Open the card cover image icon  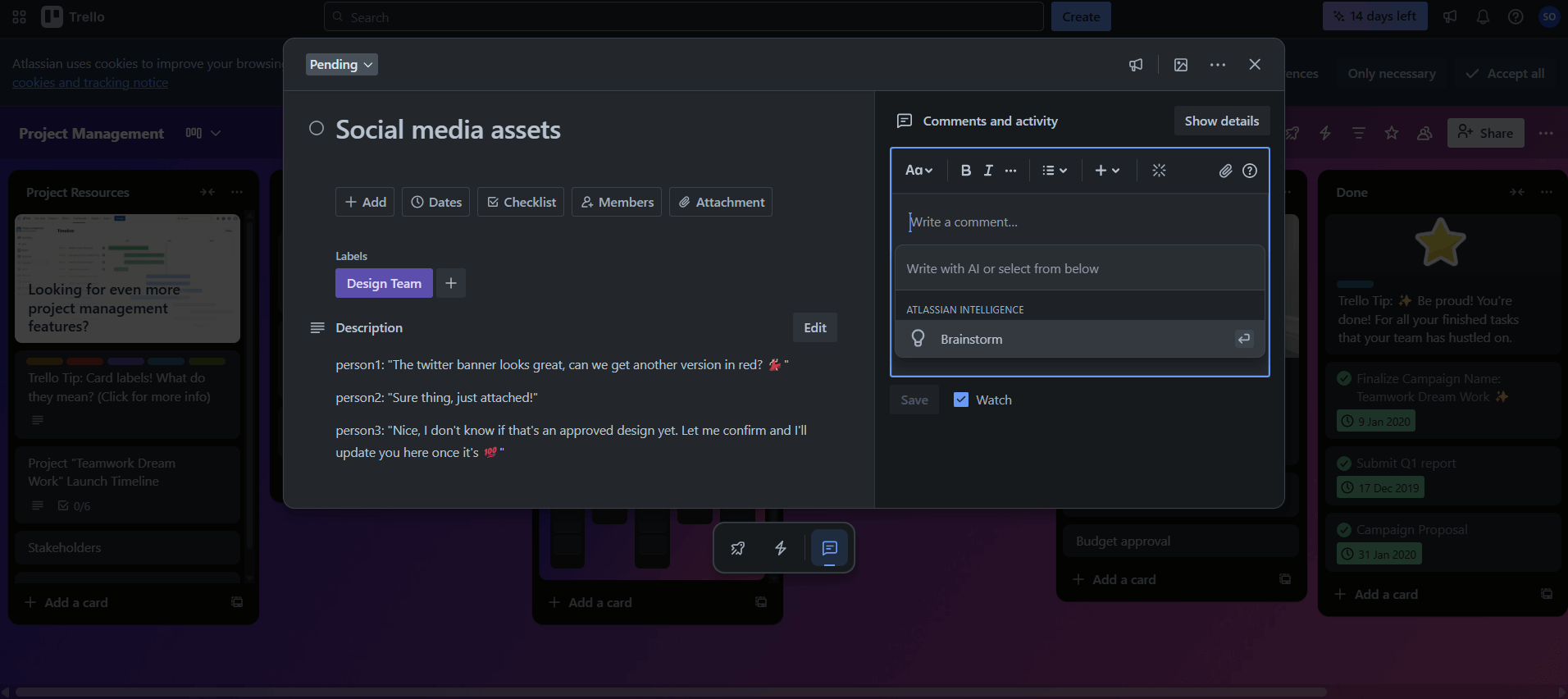(x=1181, y=65)
